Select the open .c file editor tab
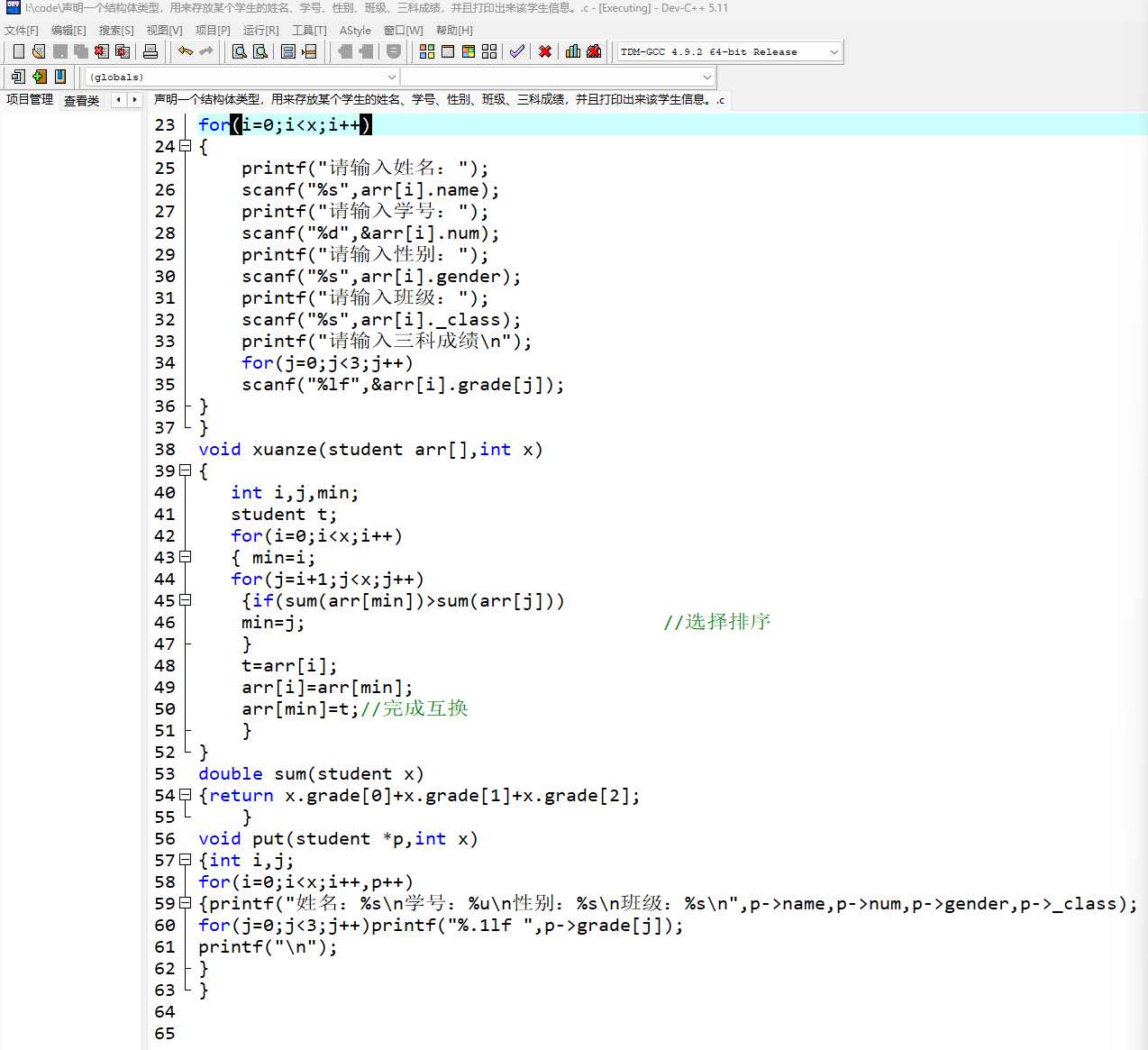1148x1050 pixels. tap(439, 99)
